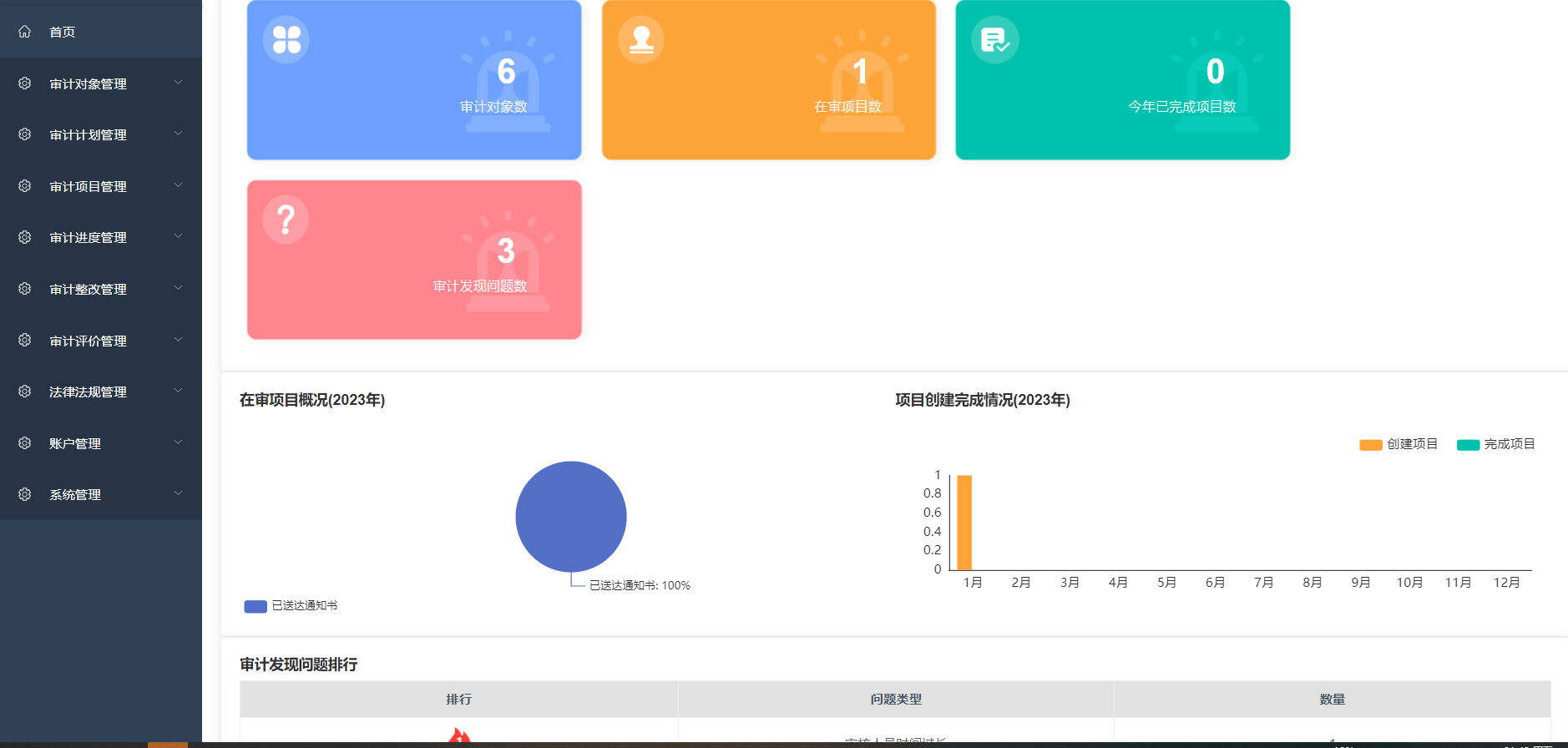Viewport: 1568px width, 748px height.
Task: Expand 审计计划管理 menu chevron
Action: (x=178, y=134)
